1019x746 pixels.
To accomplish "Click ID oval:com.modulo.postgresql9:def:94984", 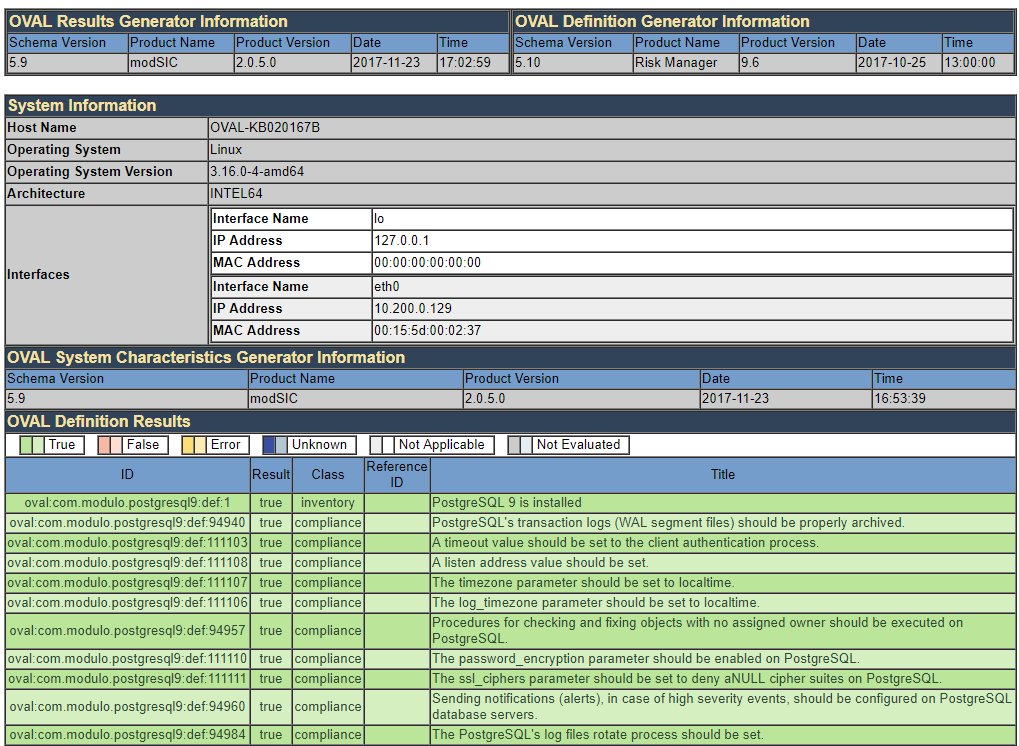I will [x=127, y=735].
